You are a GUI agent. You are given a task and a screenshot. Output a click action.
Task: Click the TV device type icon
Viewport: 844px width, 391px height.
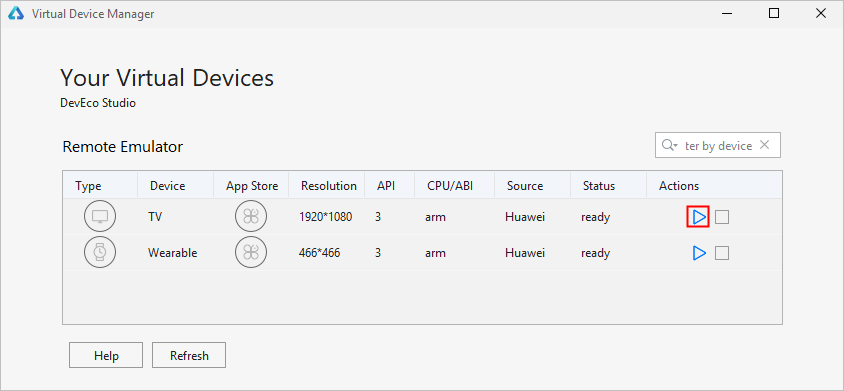point(100,217)
